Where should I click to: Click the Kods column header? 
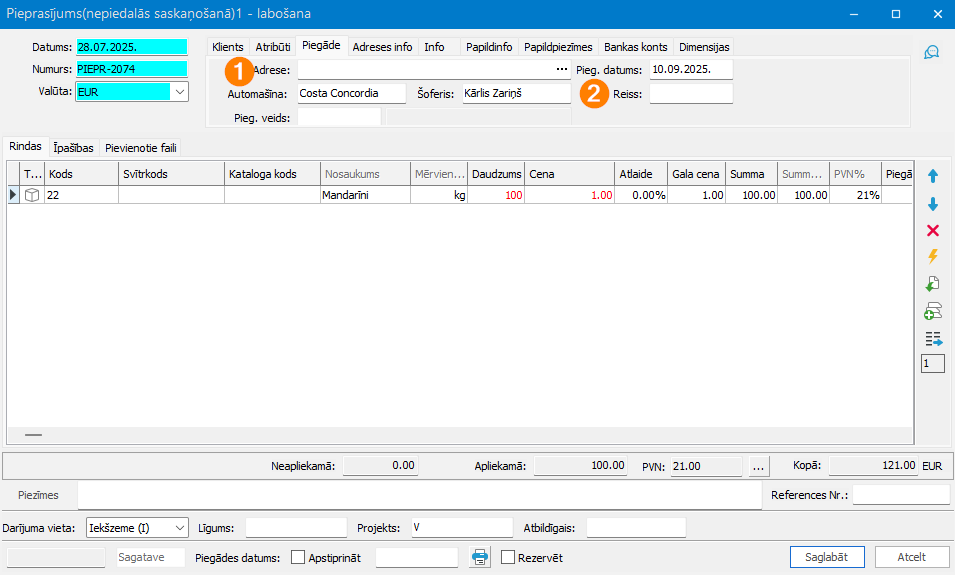point(82,174)
